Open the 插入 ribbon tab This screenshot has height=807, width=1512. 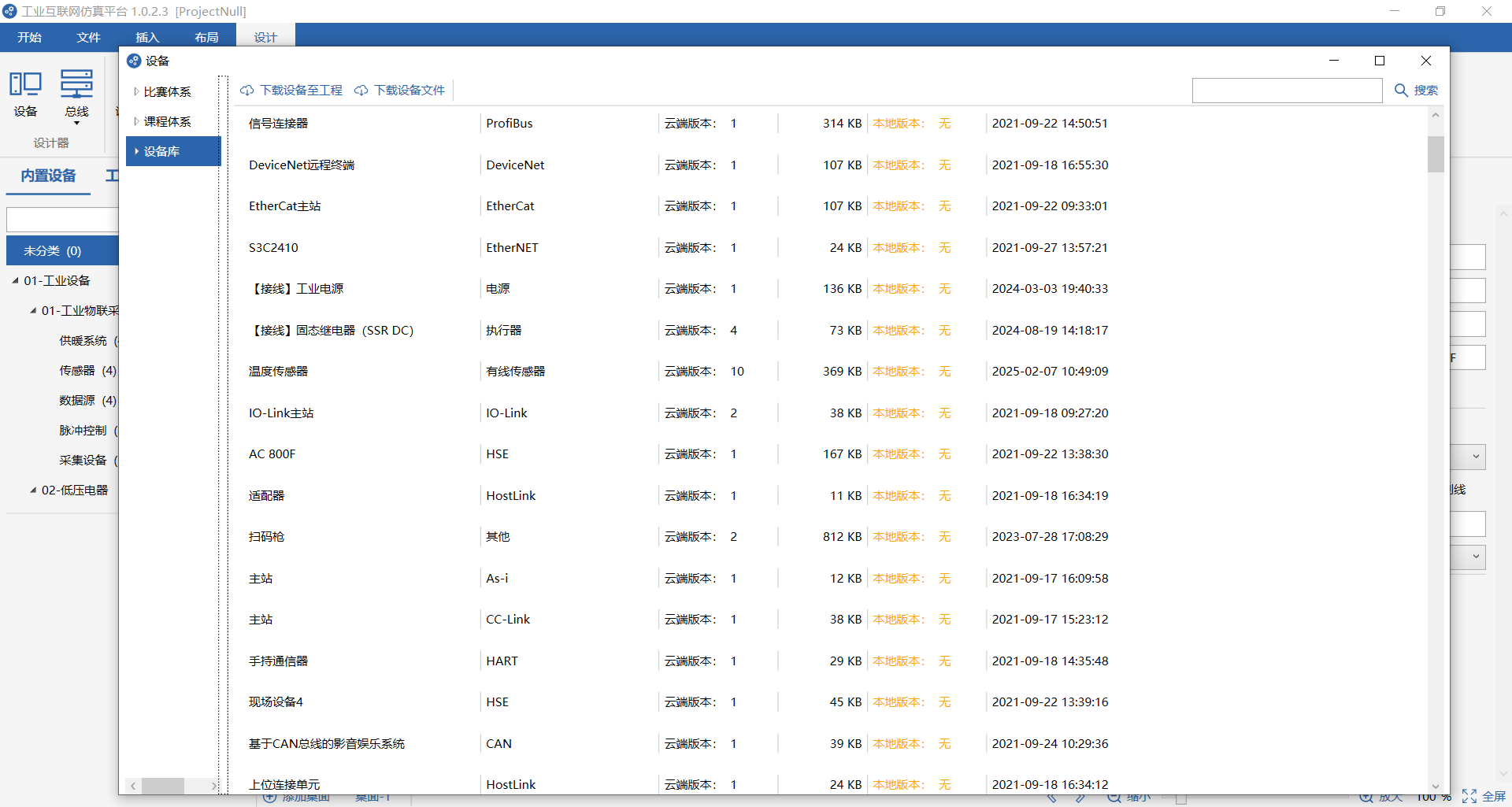(x=147, y=37)
